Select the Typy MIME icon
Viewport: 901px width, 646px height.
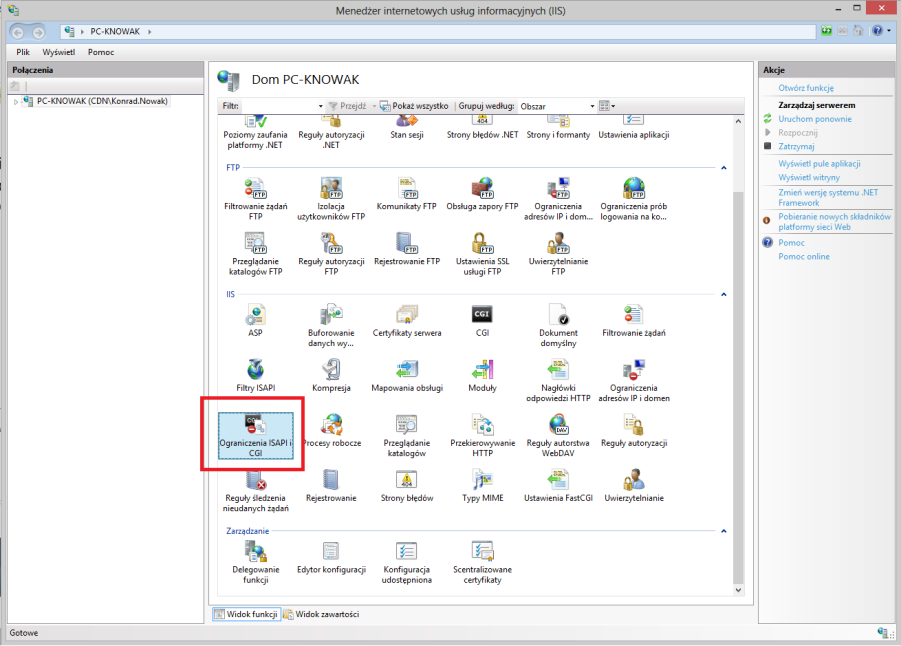tap(482, 486)
